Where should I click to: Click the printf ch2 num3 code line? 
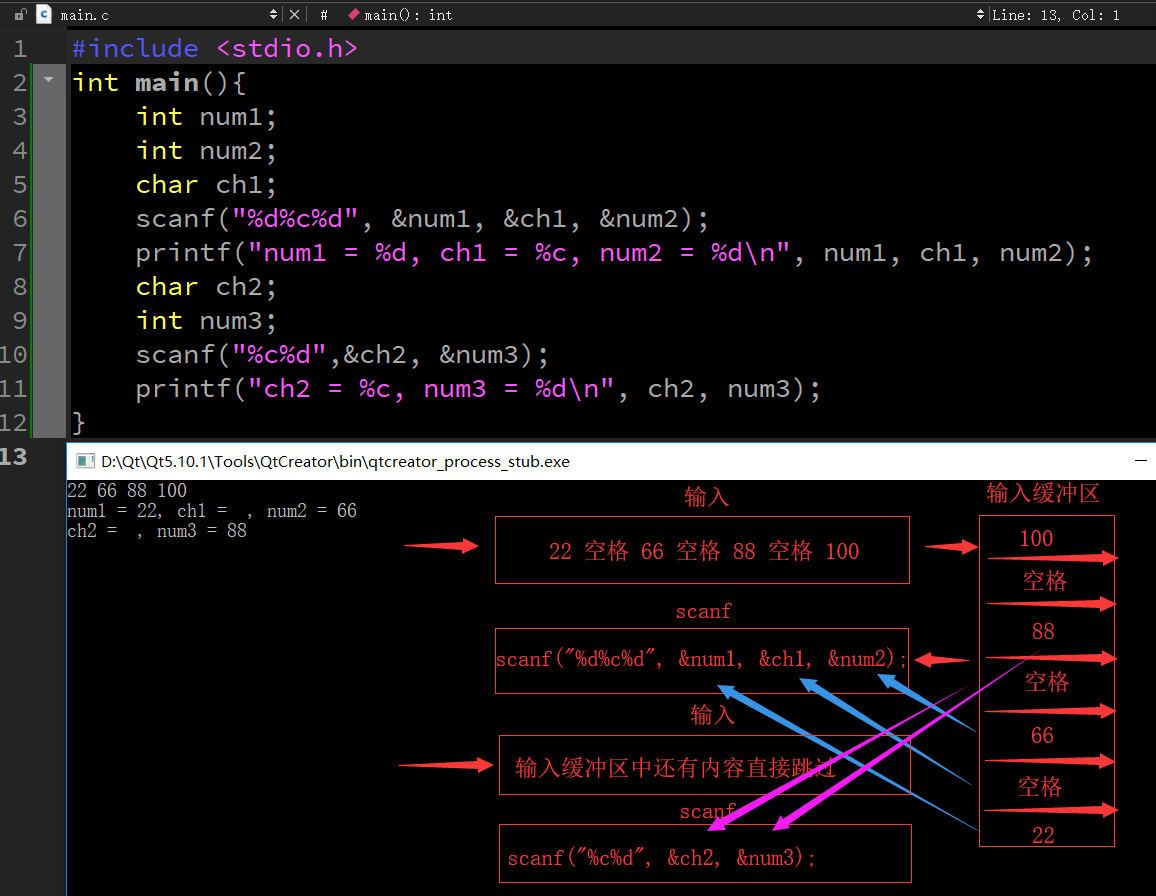point(478,389)
